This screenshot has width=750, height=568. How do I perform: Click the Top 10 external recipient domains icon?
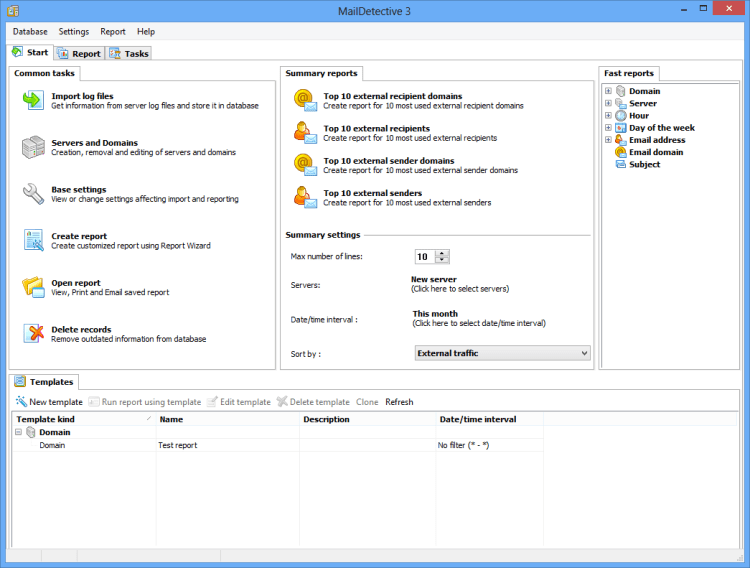pyautogui.click(x=305, y=100)
